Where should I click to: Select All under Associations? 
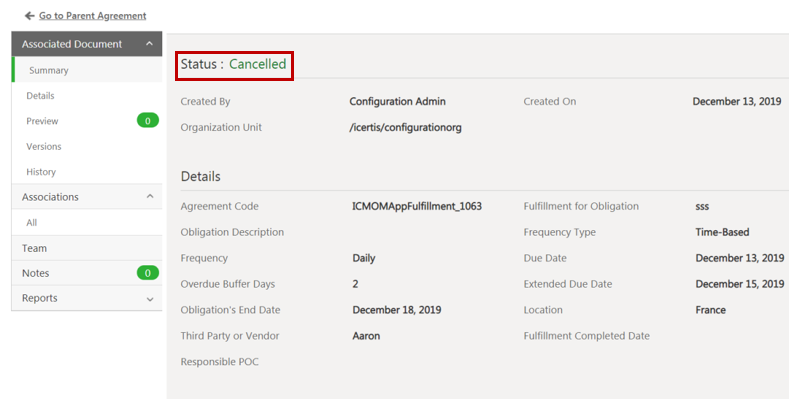(x=32, y=223)
